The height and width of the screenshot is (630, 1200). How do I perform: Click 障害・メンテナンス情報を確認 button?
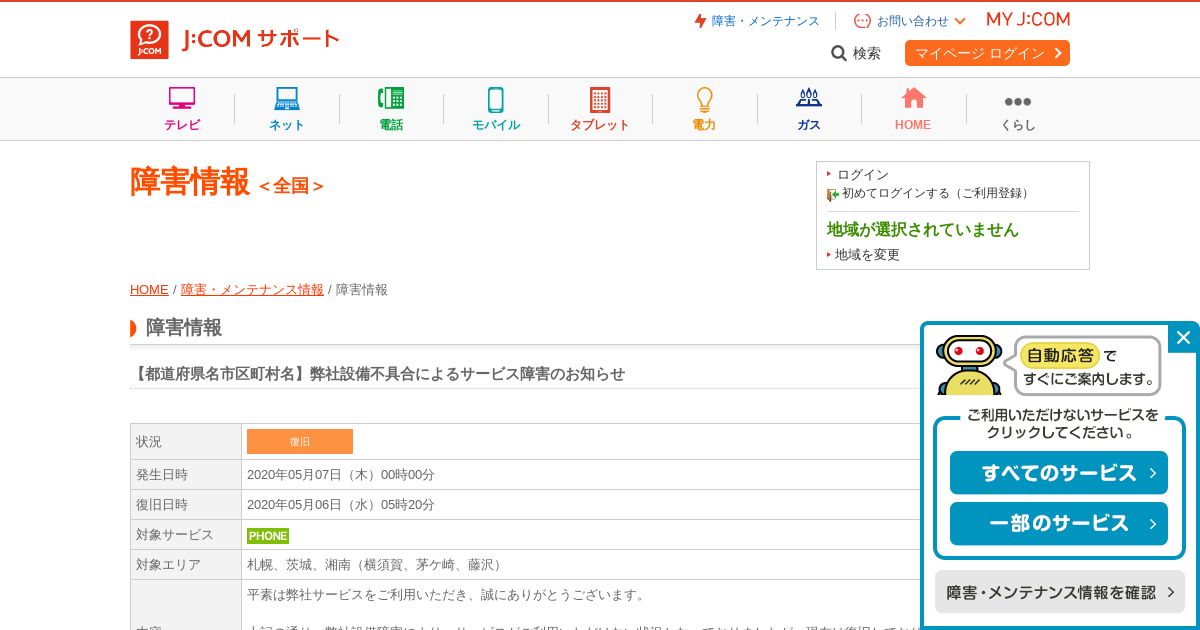click(1060, 592)
